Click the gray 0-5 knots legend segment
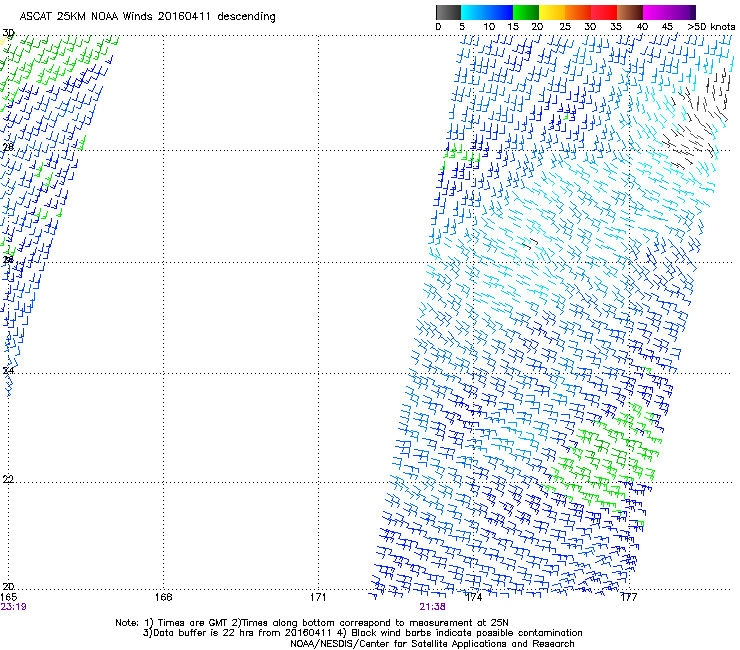Viewport: 740px width, 650px height. coord(448,12)
